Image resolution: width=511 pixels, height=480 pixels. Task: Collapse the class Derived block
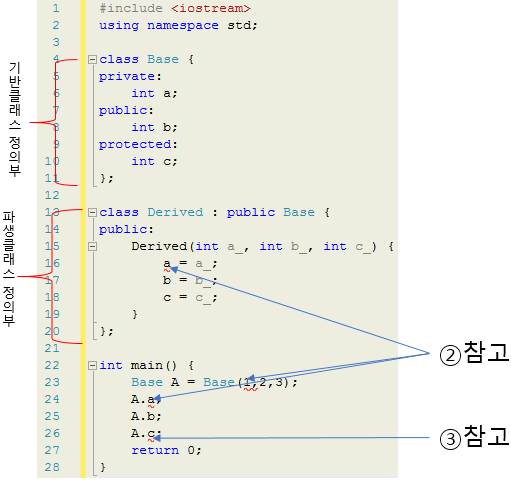coord(92,213)
